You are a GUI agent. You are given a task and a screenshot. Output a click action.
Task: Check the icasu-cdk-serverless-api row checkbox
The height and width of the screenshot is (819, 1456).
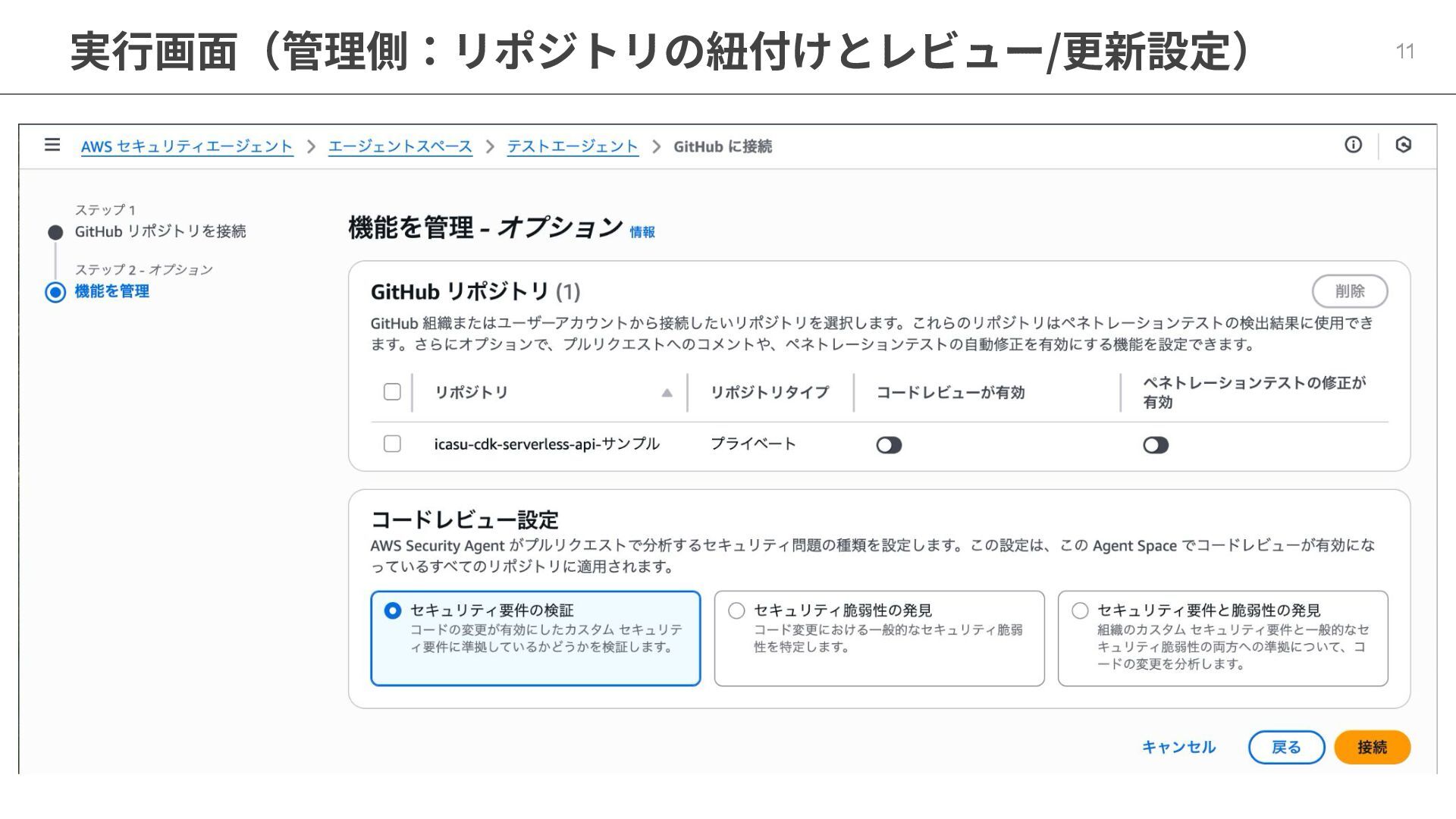point(392,444)
